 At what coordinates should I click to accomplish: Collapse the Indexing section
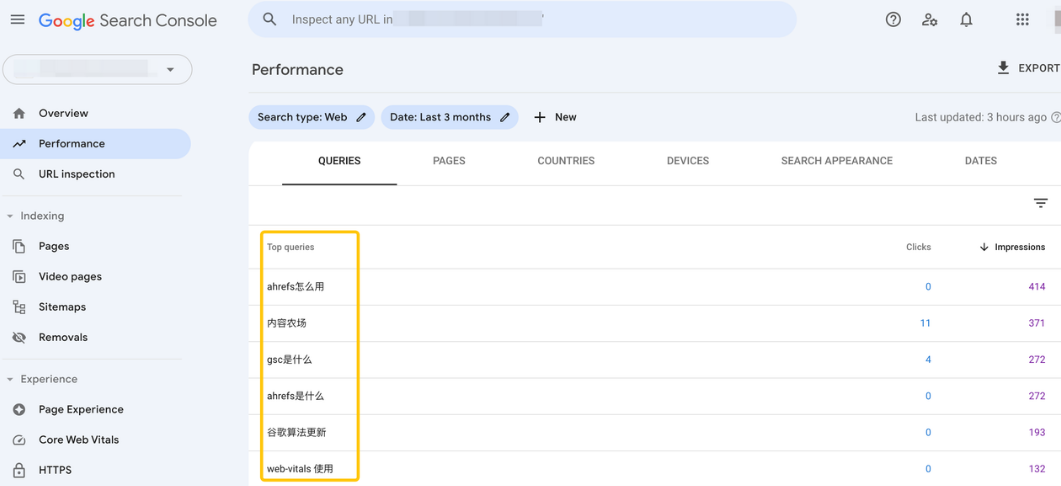point(10,216)
